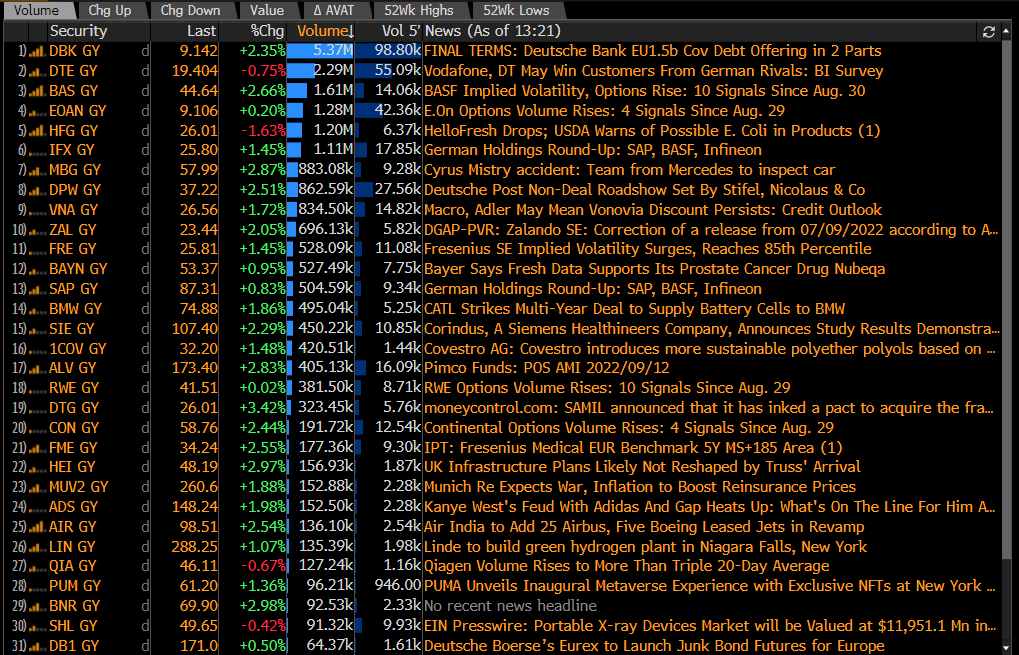The image size is (1019, 655).
Task: Click the refresh news icon
Action: pyautogui.click(x=988, y=31)
